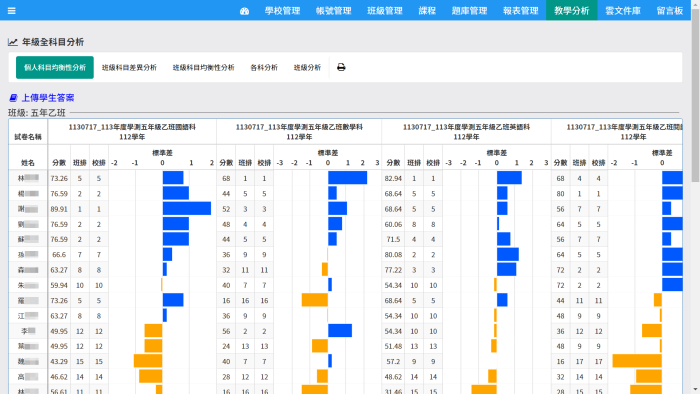This screenshot has width=700, height=394.
Task: Switch to the 班級科目均衡性分析 tab
Action: [204, 67]
